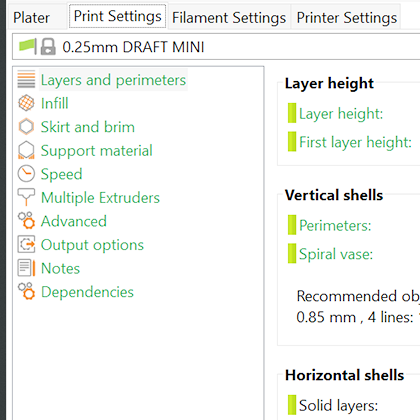Click the Horizontal shells section heading
420x420 pixels.
(344, 375)
